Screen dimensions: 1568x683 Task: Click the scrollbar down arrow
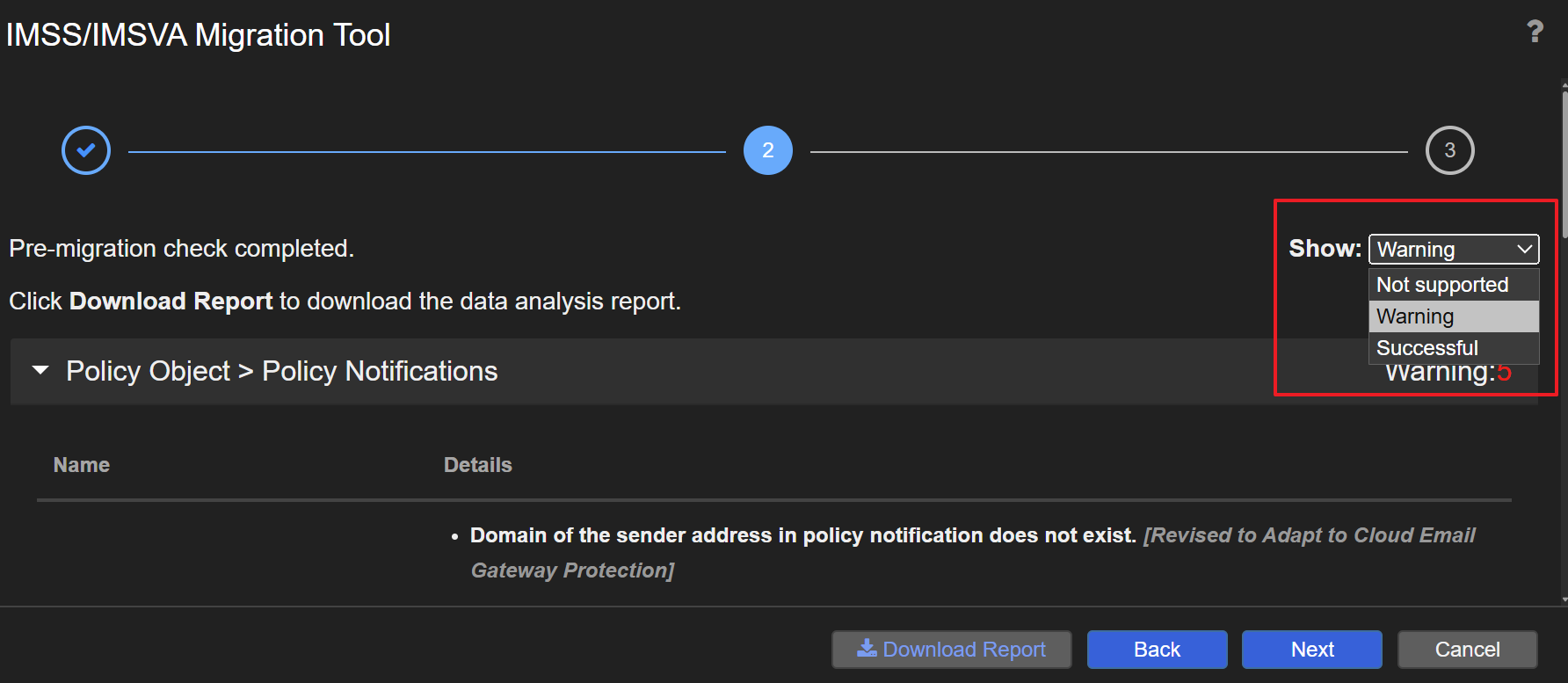click(1564, 599)
